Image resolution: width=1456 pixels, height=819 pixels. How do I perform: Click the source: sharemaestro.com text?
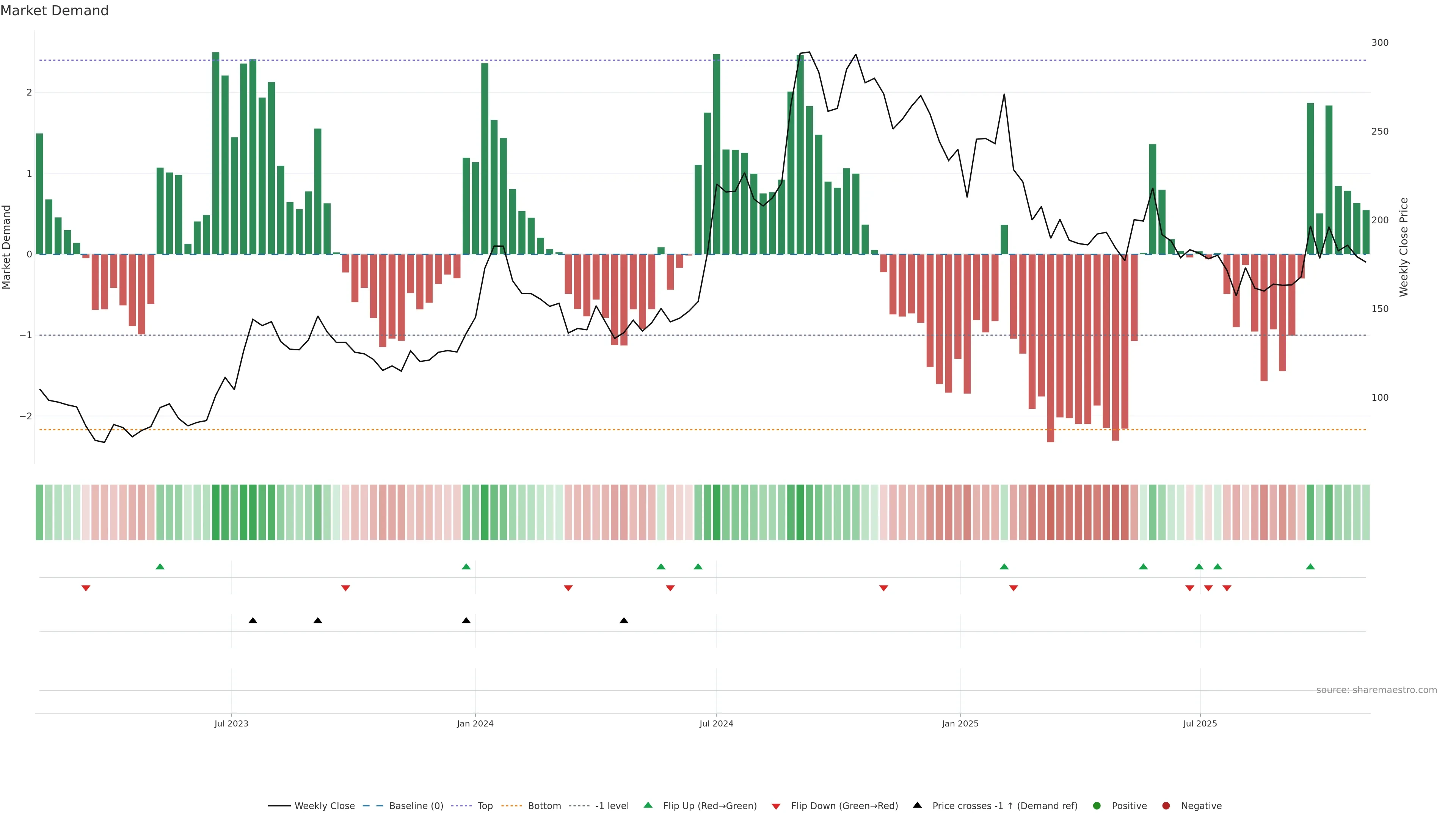[x=1376, y=690]
